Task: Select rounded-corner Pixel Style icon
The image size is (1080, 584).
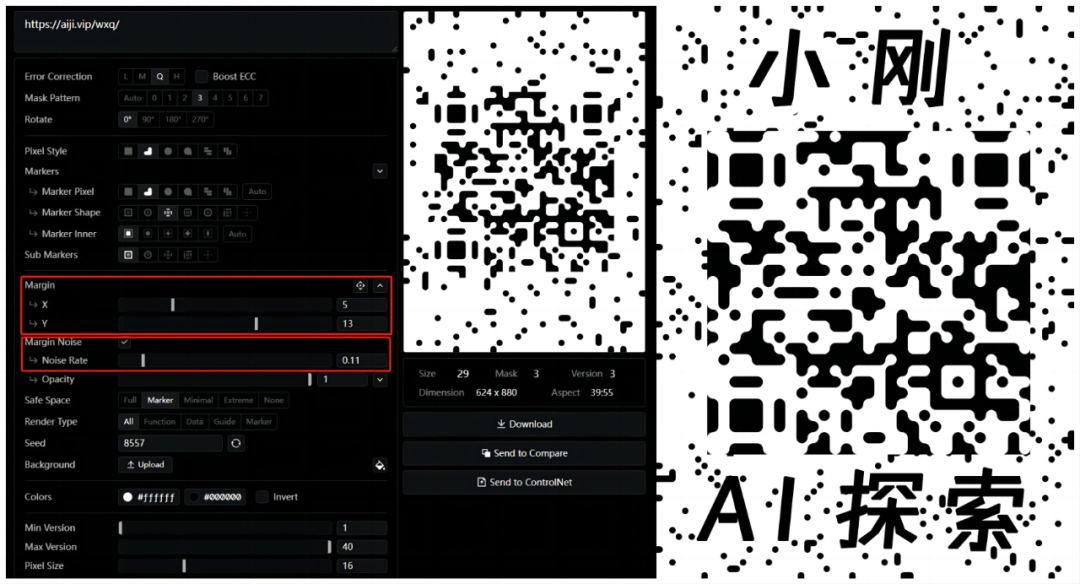Action: (x=148, y=151)
